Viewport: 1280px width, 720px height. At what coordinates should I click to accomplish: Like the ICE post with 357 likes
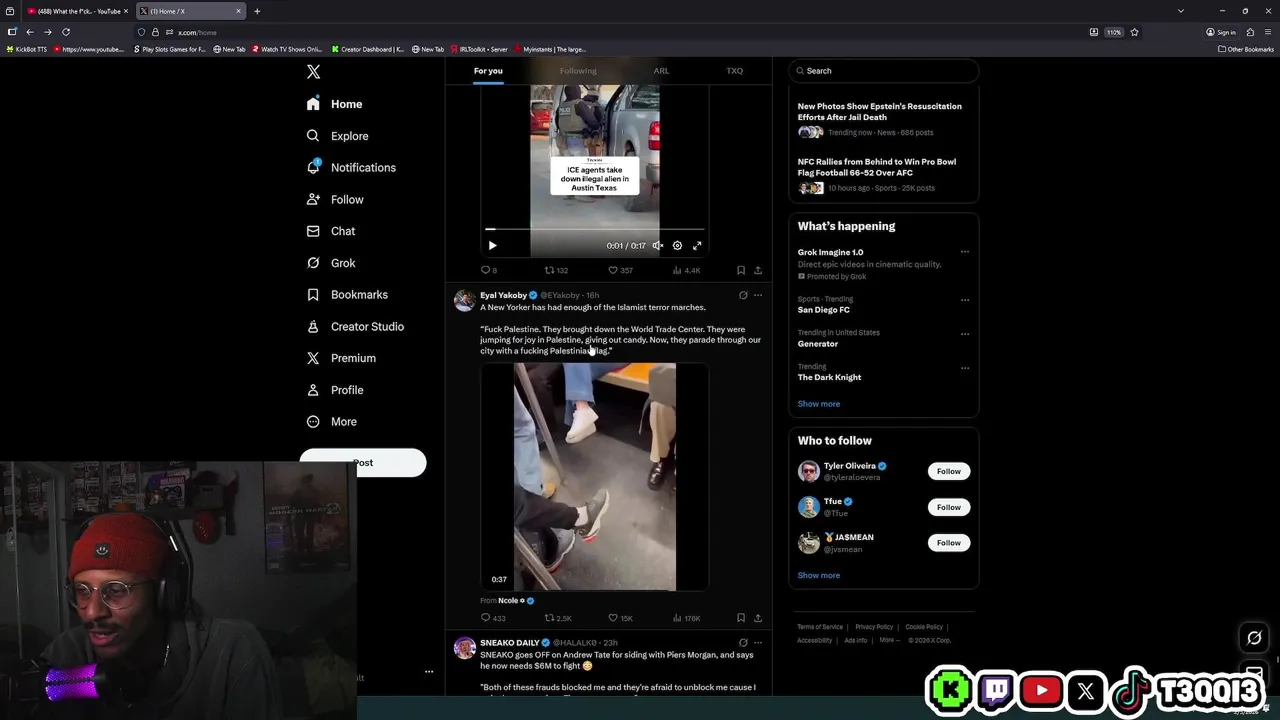(621, 270)
